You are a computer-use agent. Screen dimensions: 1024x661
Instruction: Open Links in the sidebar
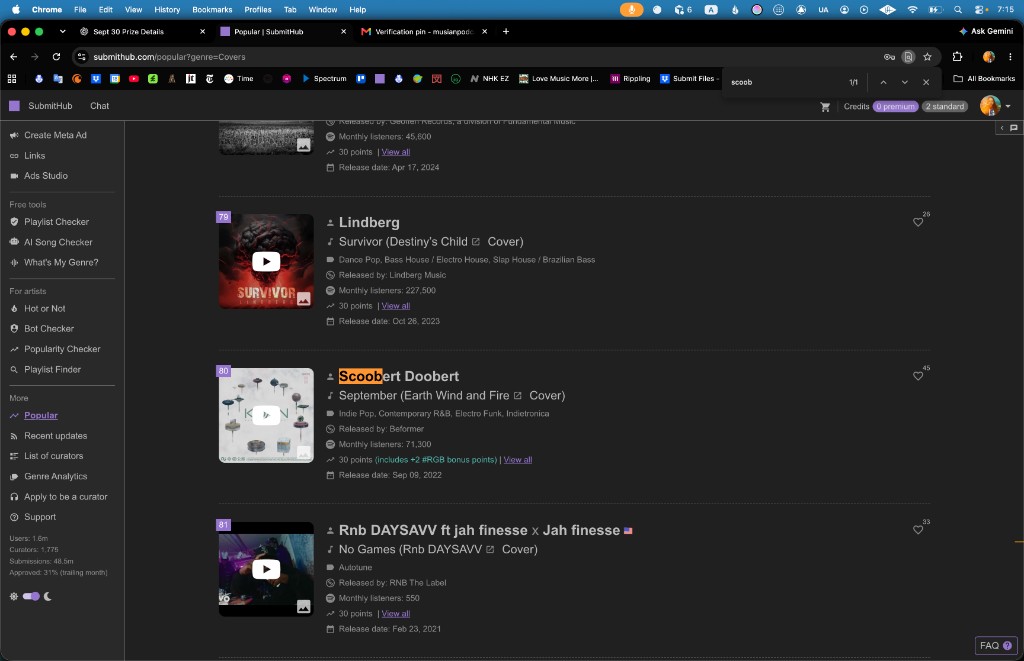click(34, 155)
